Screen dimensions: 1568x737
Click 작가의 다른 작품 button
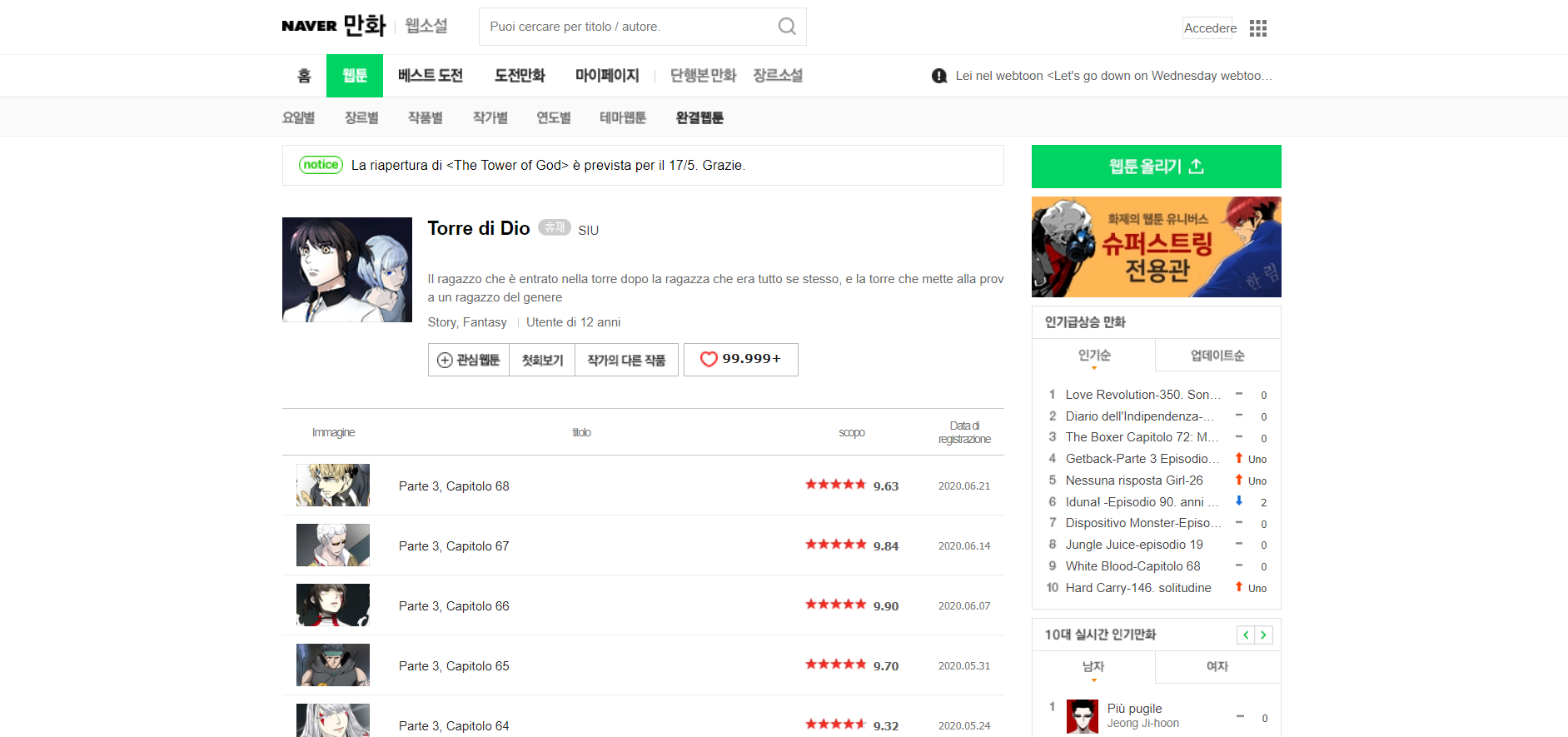626,360
